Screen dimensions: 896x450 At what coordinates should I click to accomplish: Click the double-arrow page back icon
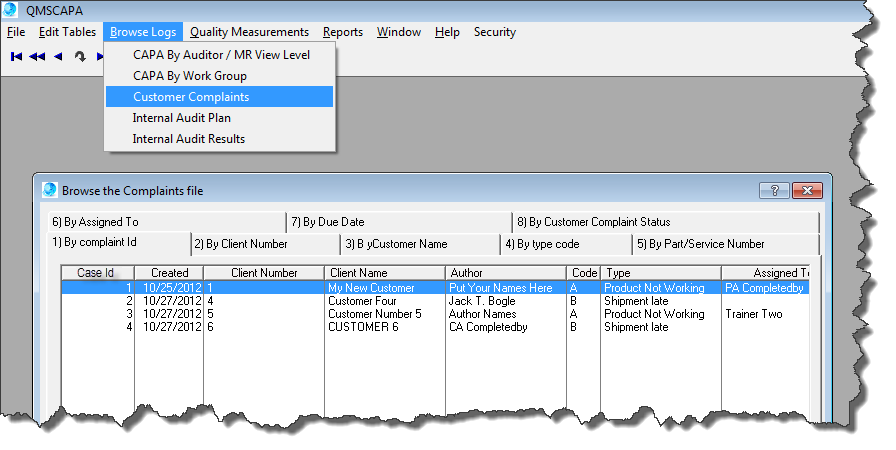[x=37, y=57]
